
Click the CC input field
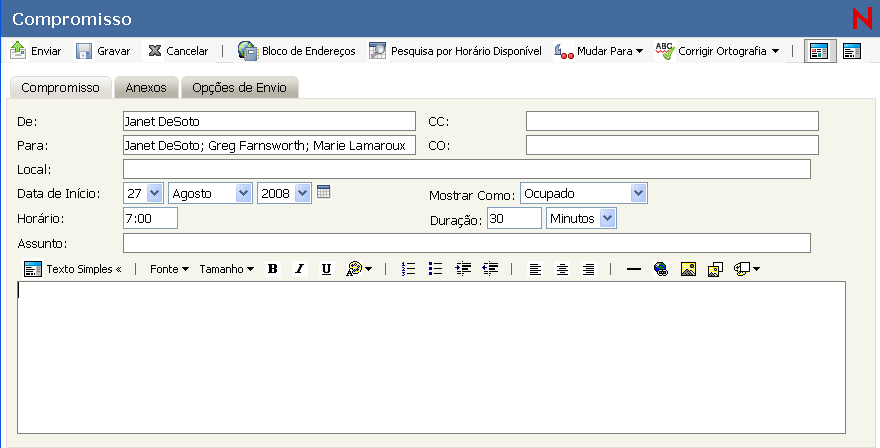pyautogui.click(x=672, y=121)
